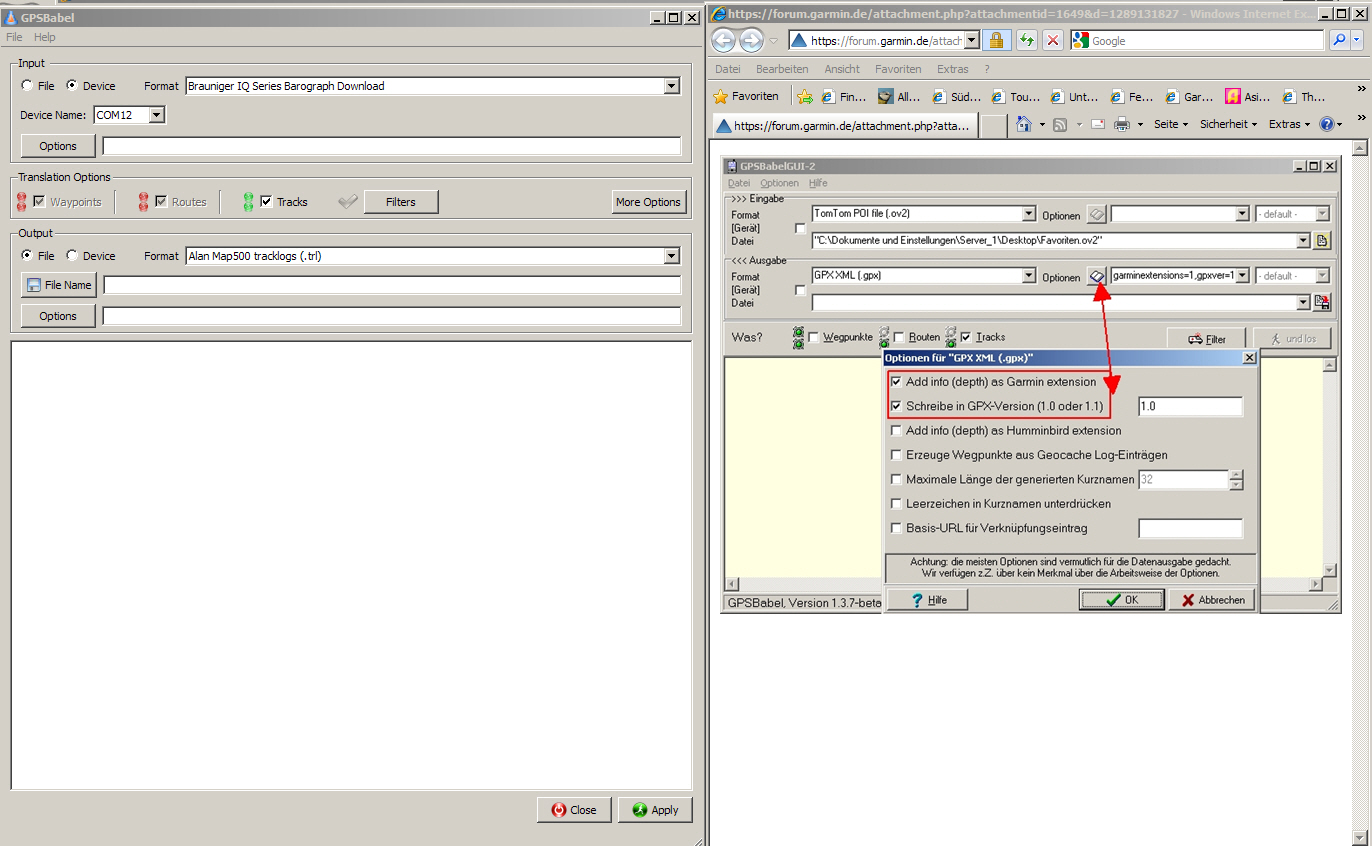Click the padlock security icon
This screenshot has height=846, width=1372.
(x=996, y=41)
